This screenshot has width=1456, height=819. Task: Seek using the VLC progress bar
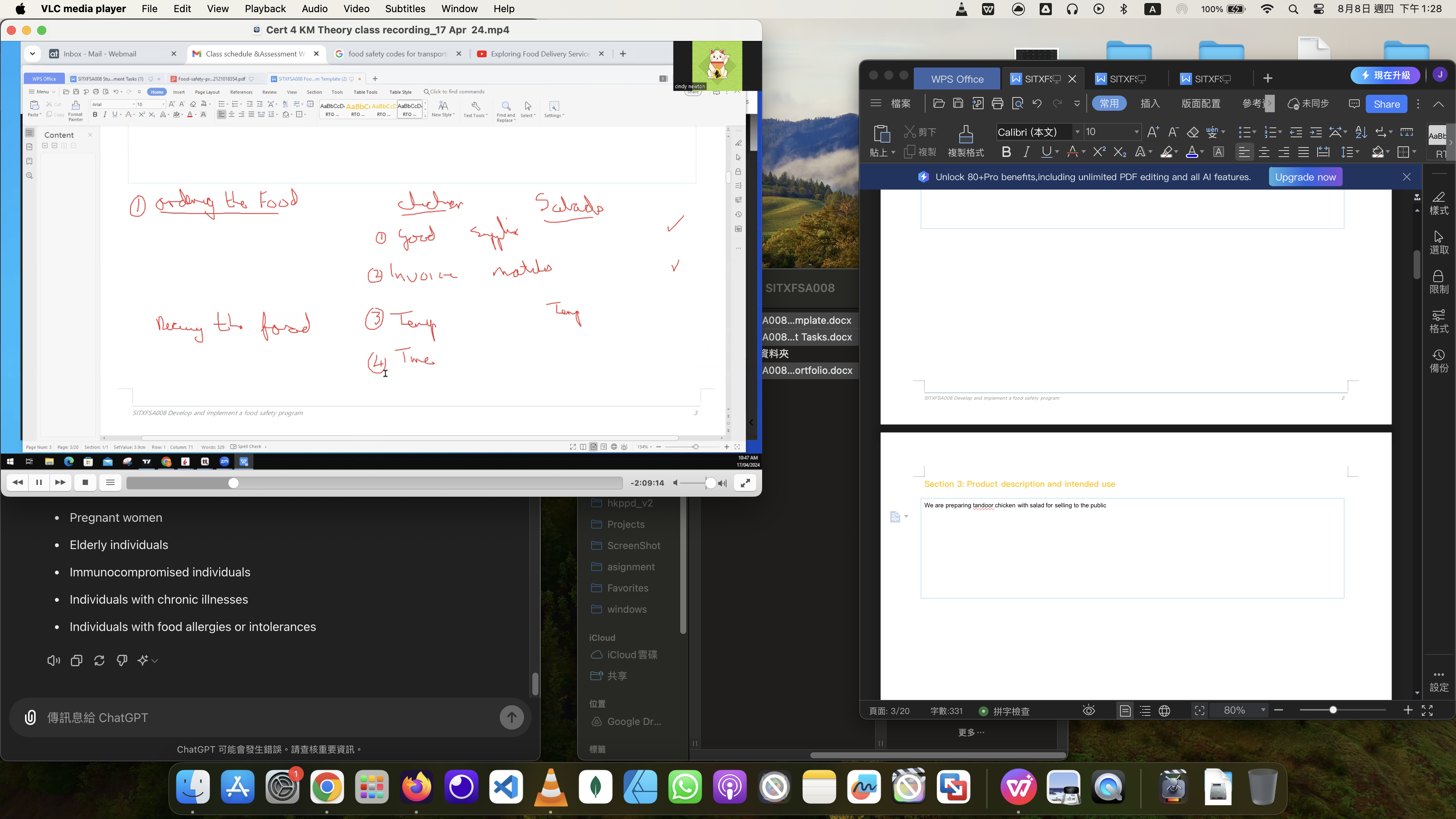click(374, 483)
